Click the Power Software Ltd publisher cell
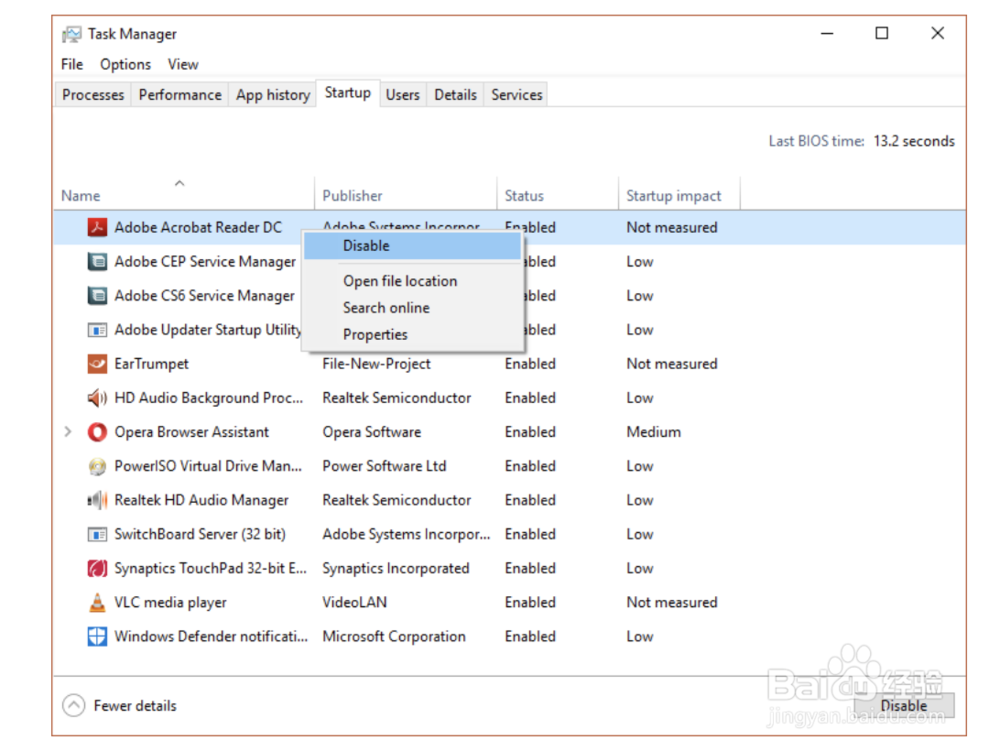1000x751 pixels. (384, 466)
